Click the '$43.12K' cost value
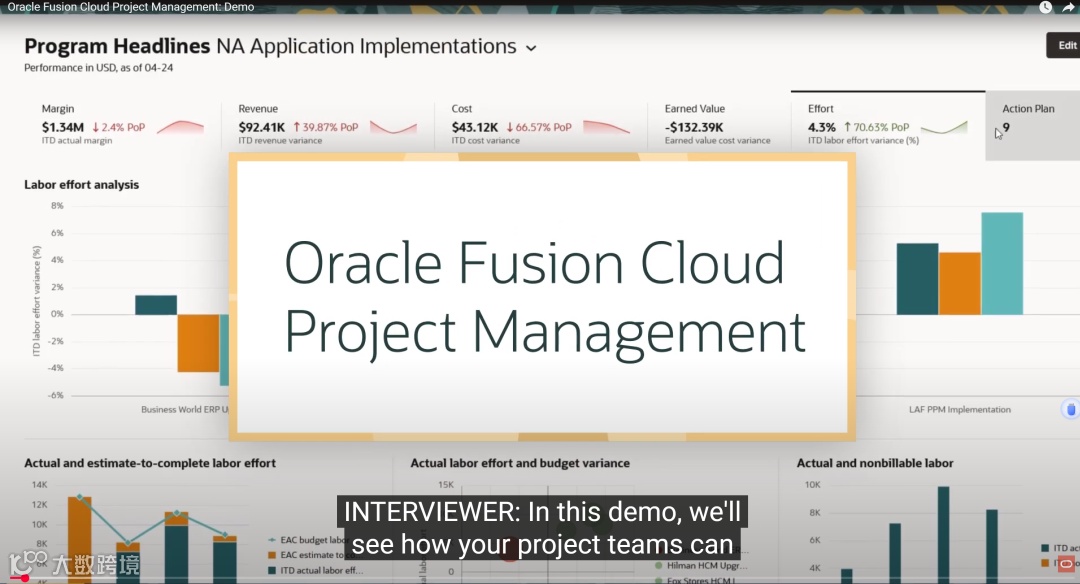 coord(475,127)
